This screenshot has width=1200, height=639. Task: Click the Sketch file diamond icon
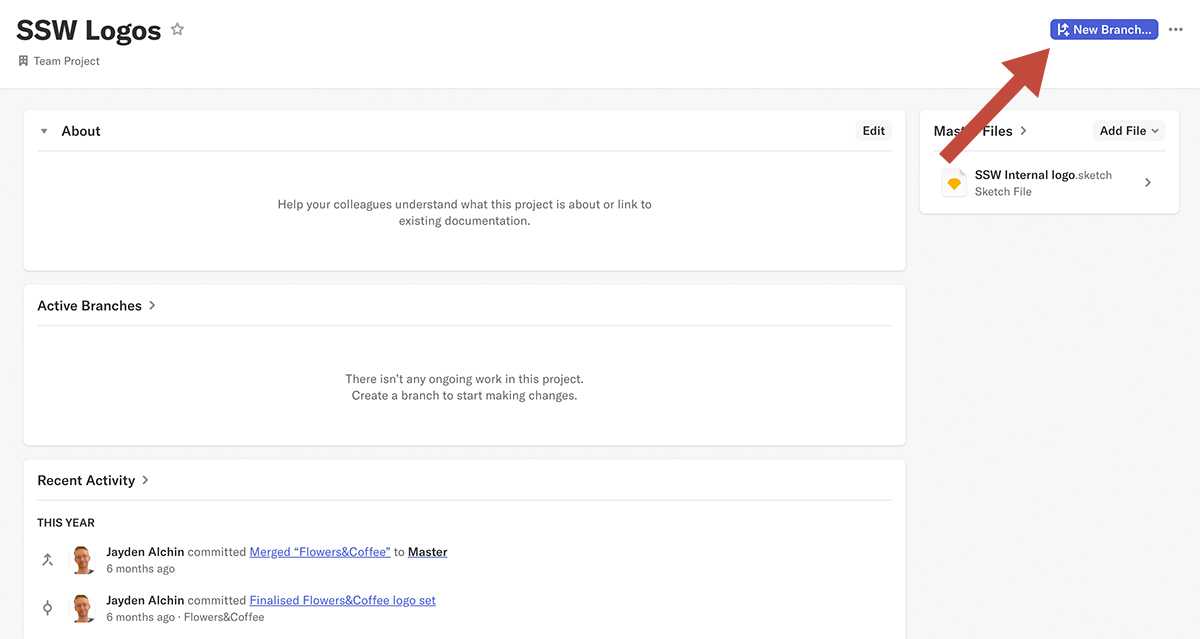click(954, 183)
